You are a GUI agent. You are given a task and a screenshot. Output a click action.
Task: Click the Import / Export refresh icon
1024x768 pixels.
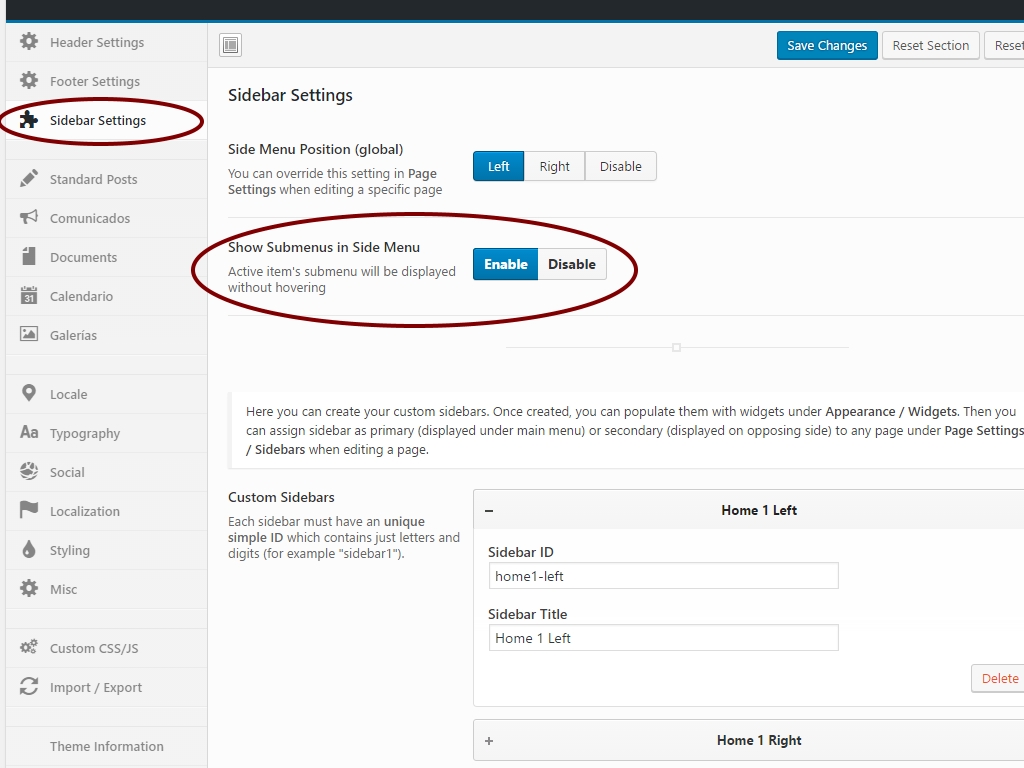point(29,687)
